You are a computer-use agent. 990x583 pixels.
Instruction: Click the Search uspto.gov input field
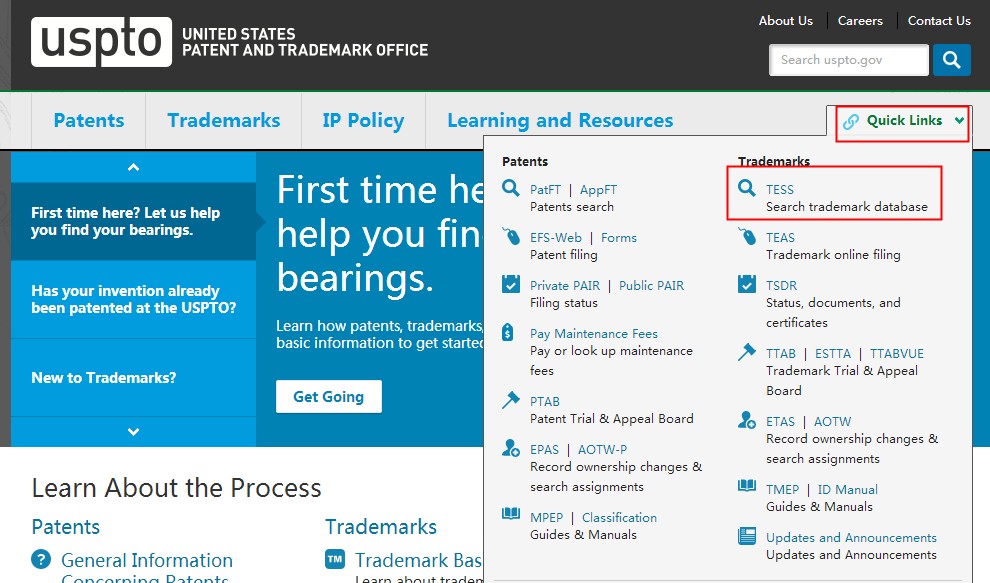[849, 60]
